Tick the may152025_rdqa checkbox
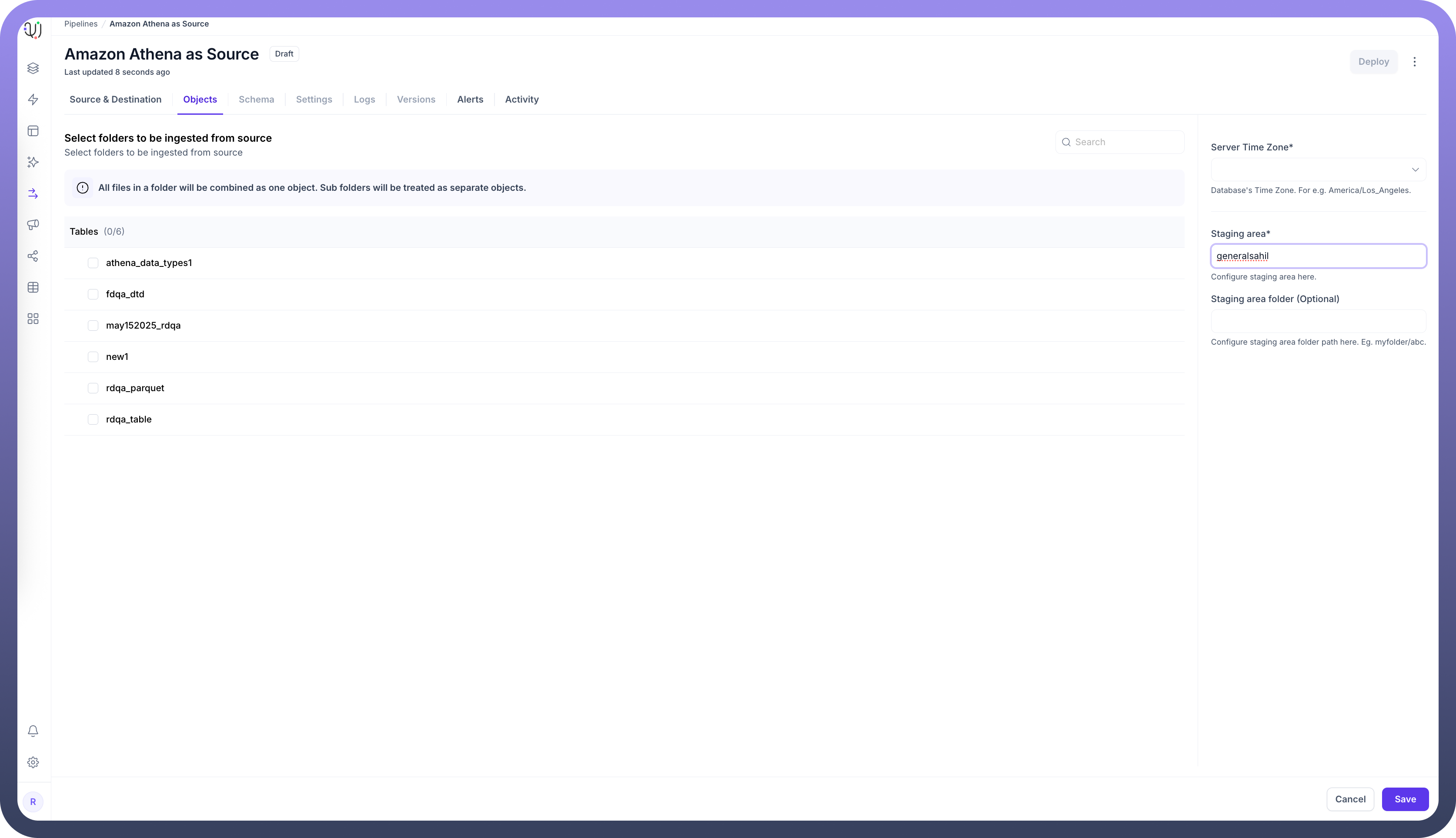This screenshot has width=1456, height=838. (x=93, y=326)
